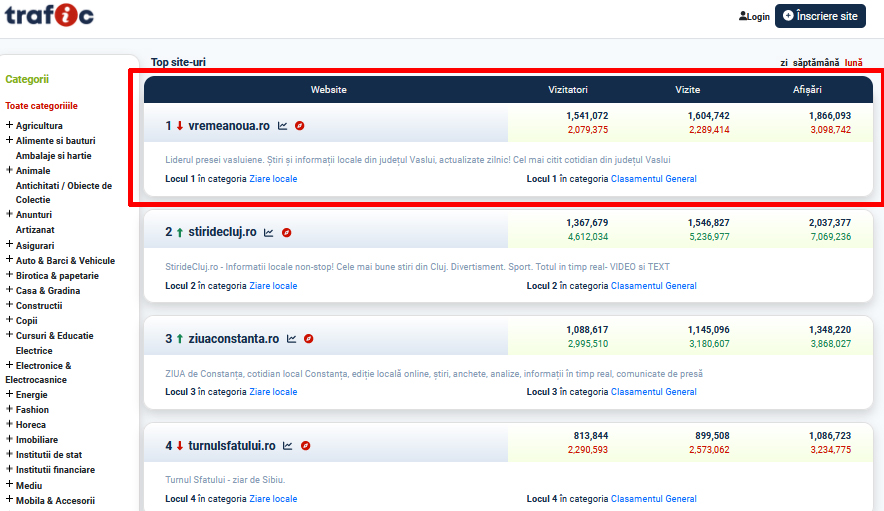The image size is (884, 511).
Task: Click the trafic logo
Action: [50, 15]
